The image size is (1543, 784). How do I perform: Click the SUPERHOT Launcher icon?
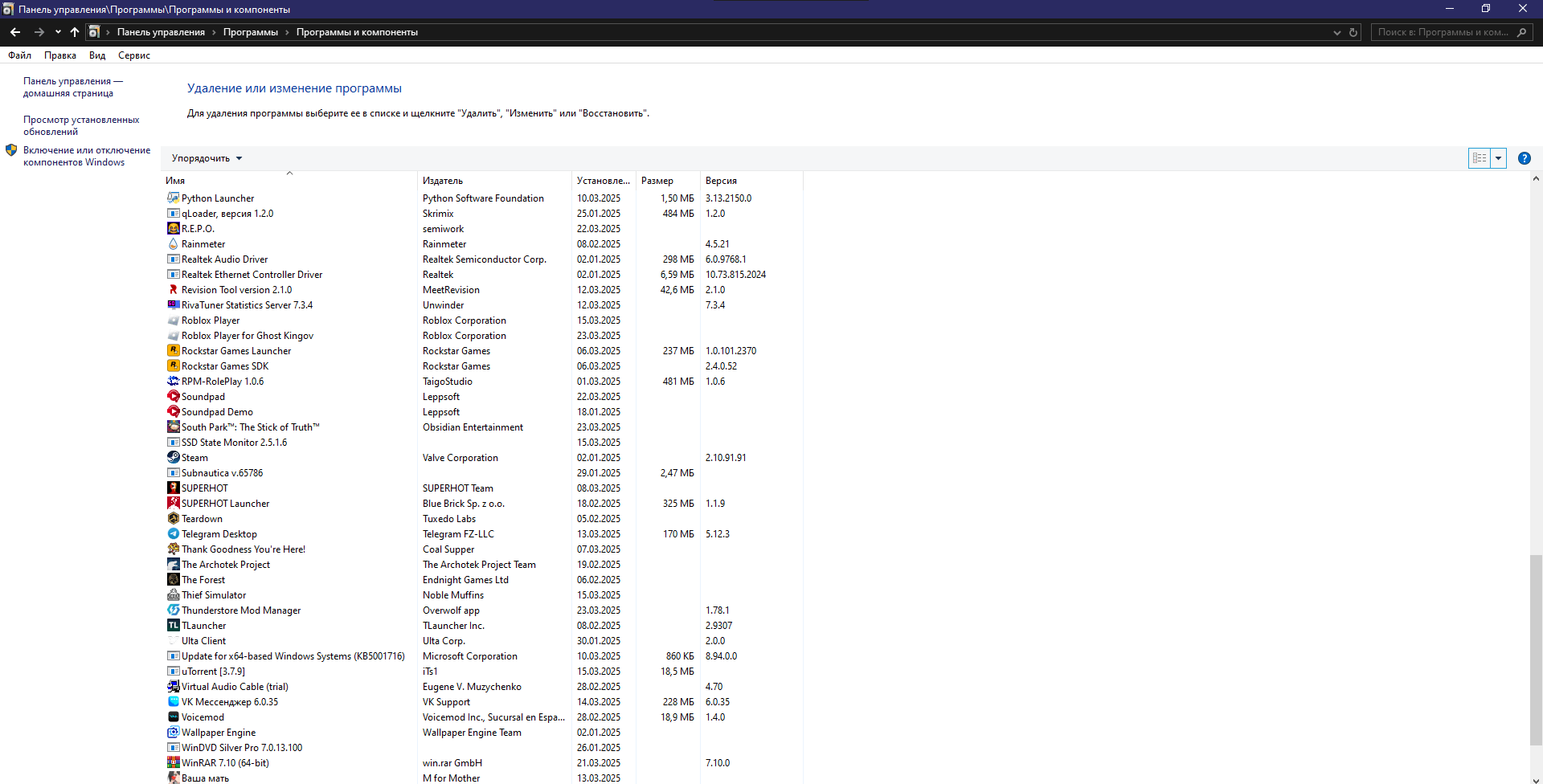point(173,504)
